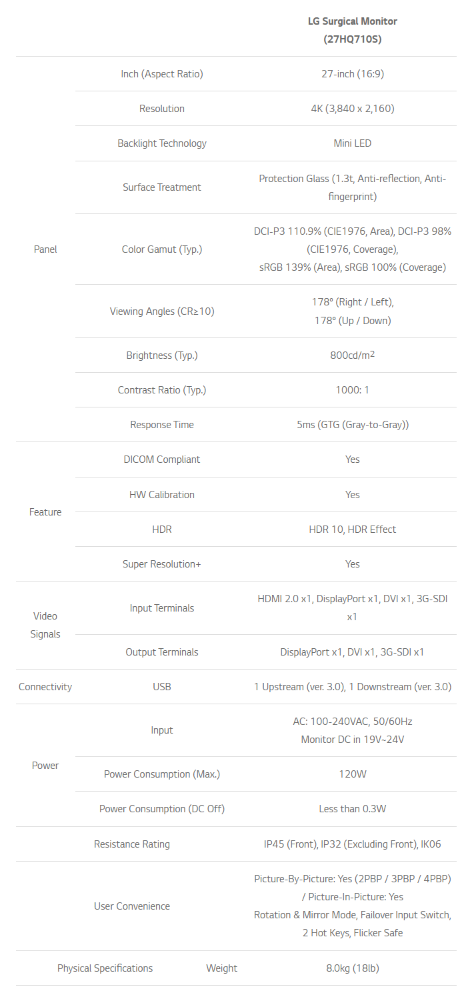The height and width of the screenshot is (994, 475).
Task: Select the 4K (3,840 x 2,160) value
Action: (x=353, y=109)
